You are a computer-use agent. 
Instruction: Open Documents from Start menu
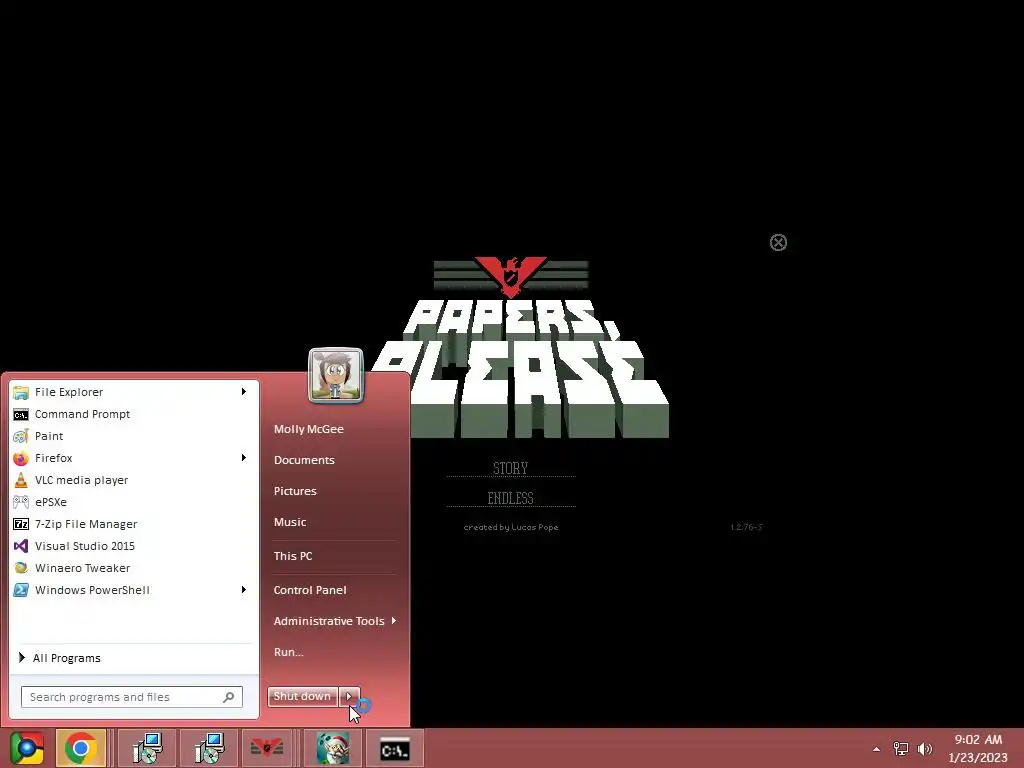point(304,460)
